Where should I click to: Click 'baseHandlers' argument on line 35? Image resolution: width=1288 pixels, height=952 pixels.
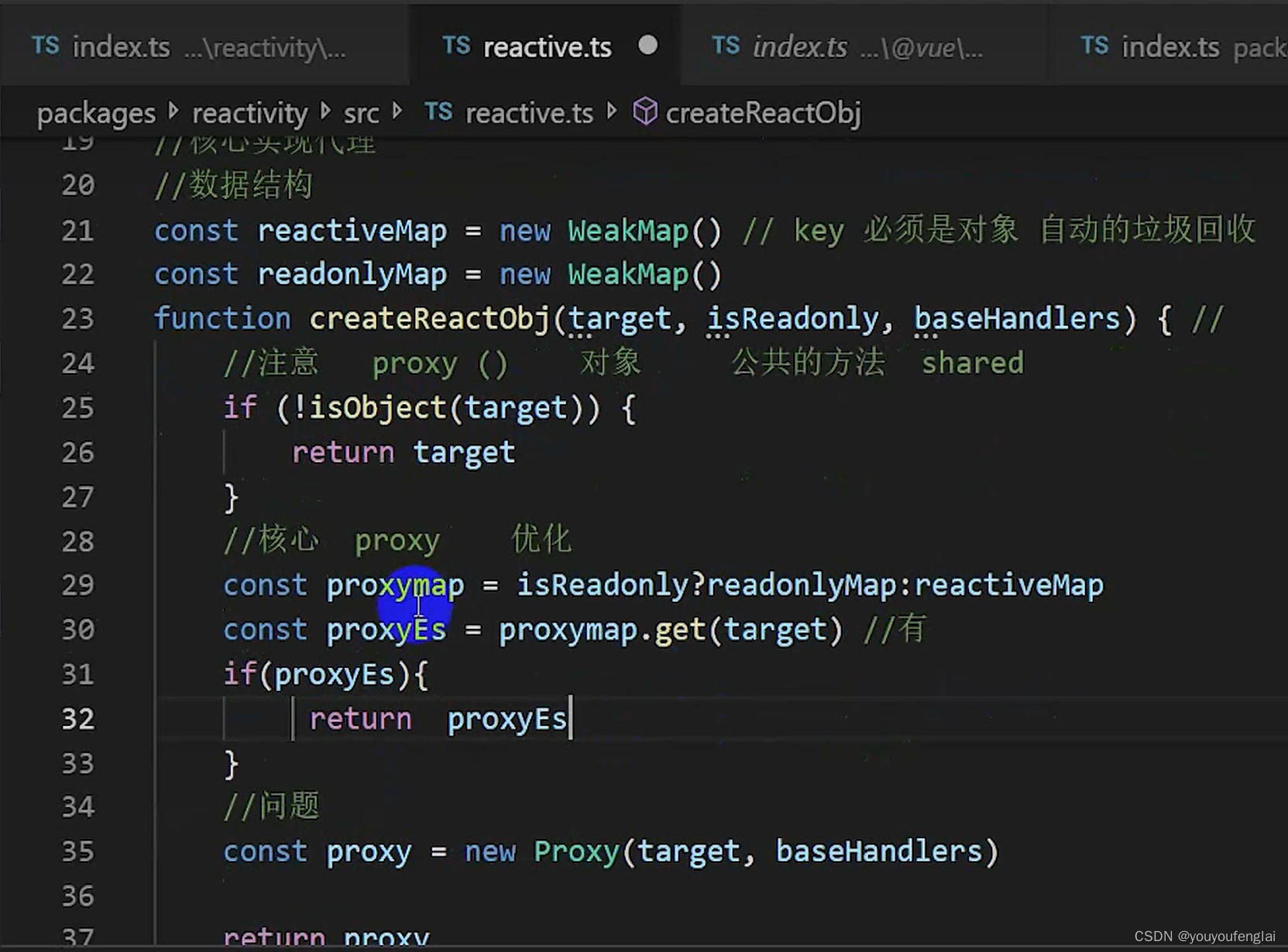[879, 852]
